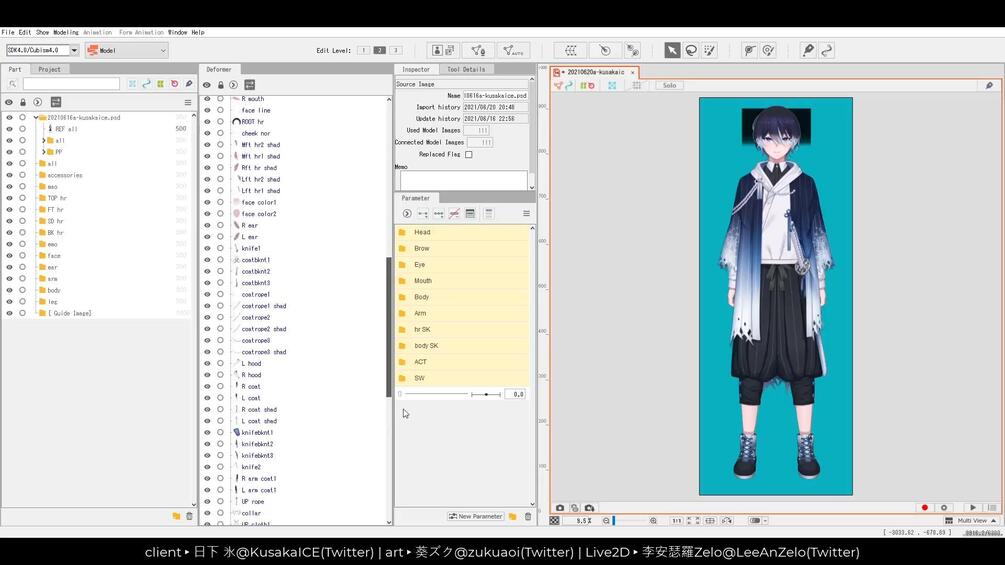Click the Part panel search input field
This screenshot has width=1005, height=565.
tap(71, 84)
